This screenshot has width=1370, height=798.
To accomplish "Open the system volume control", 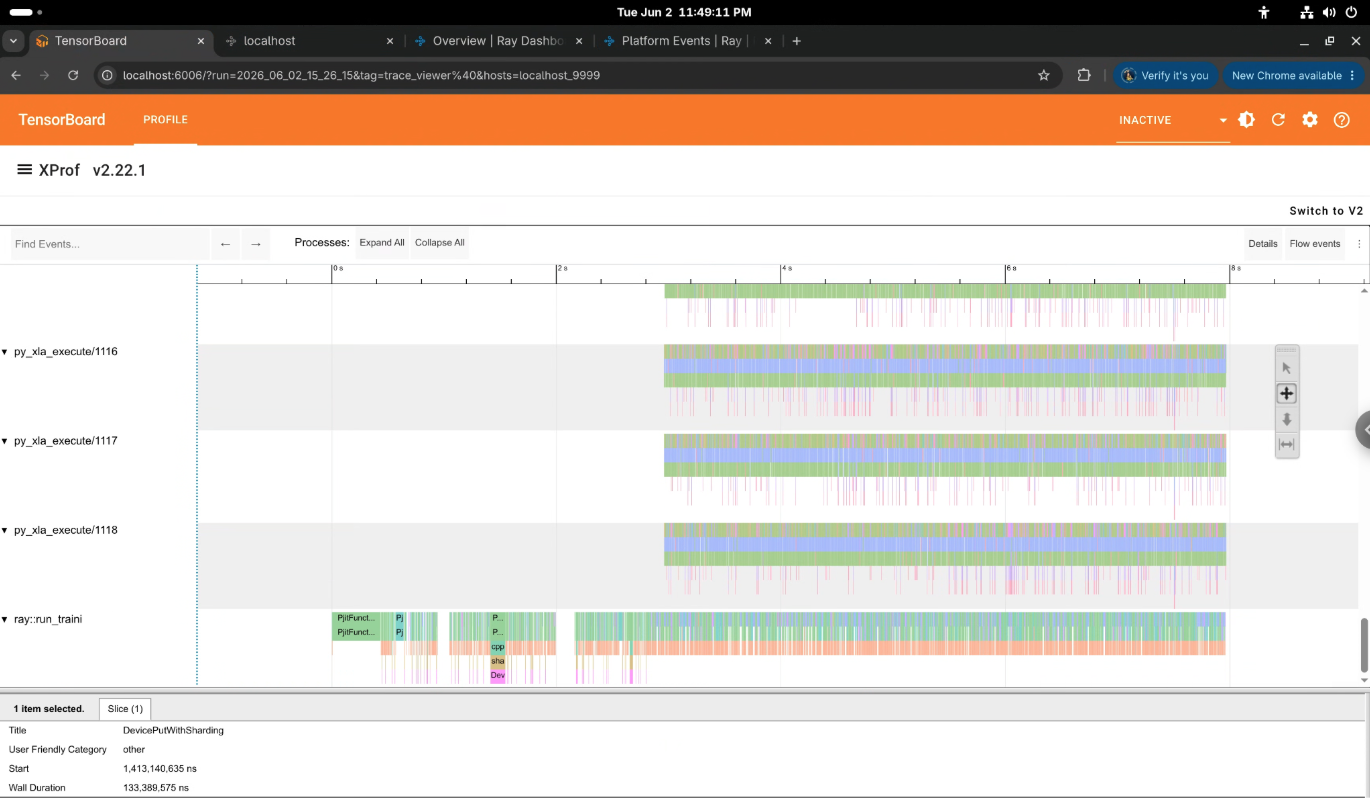I will point(1329,12).
